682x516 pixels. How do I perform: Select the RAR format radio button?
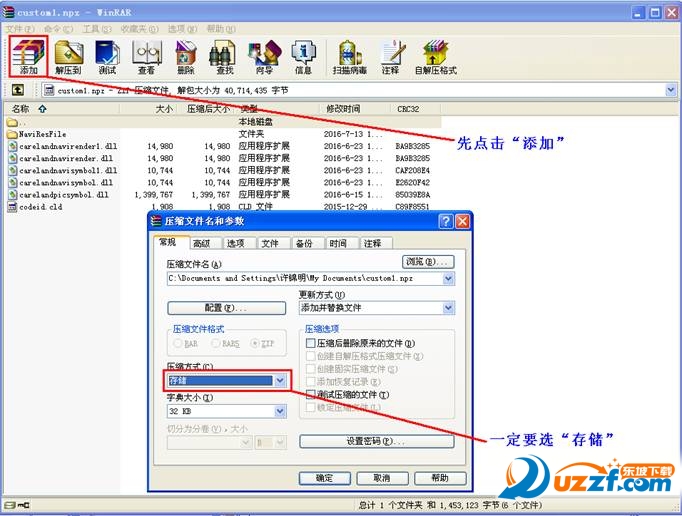click(177, 343)
